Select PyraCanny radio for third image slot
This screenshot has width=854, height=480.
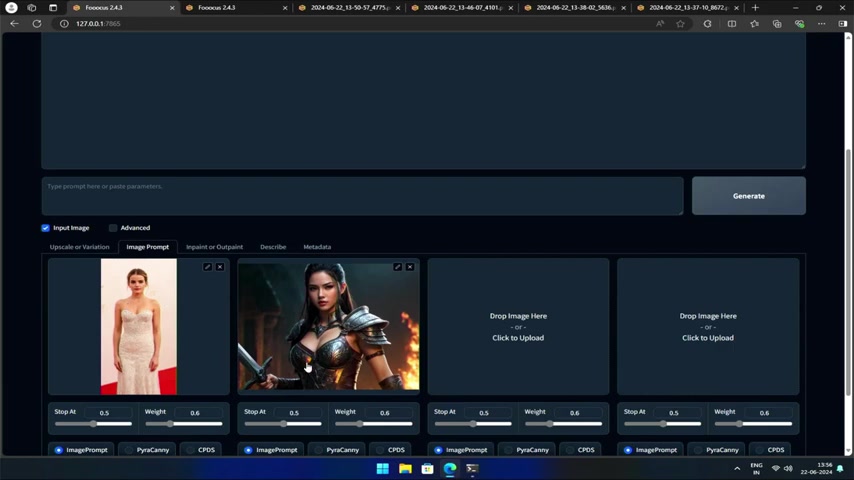pos(508,450)
